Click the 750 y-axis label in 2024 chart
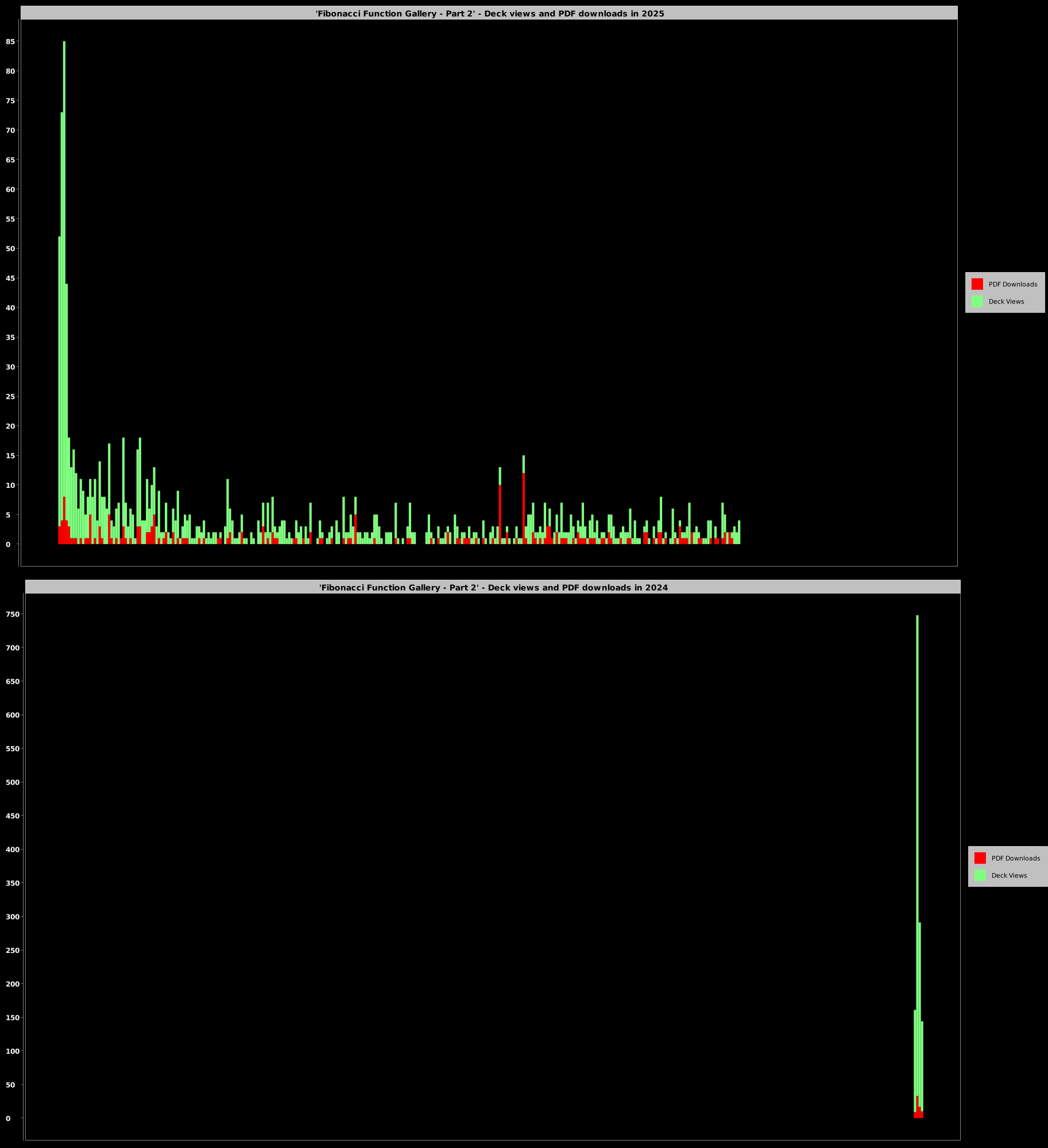Viewport: 1048px width, 1148px height. click(x=12, y=614)
